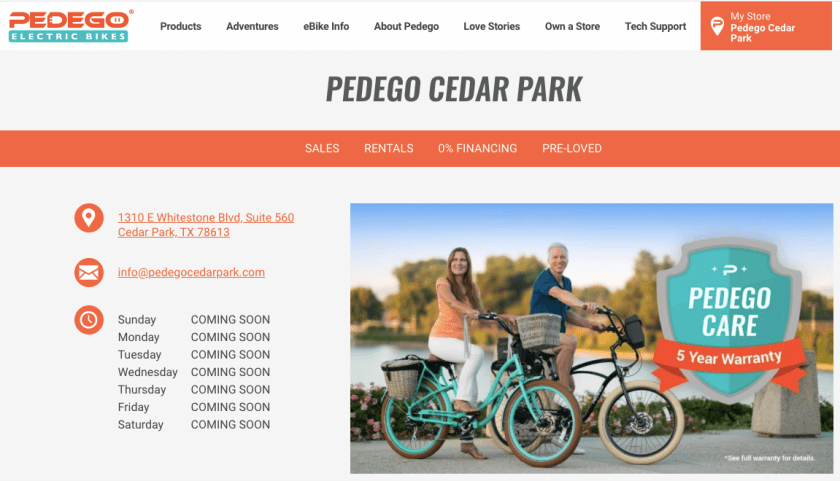Click the map pin location icon

(89, 217)
